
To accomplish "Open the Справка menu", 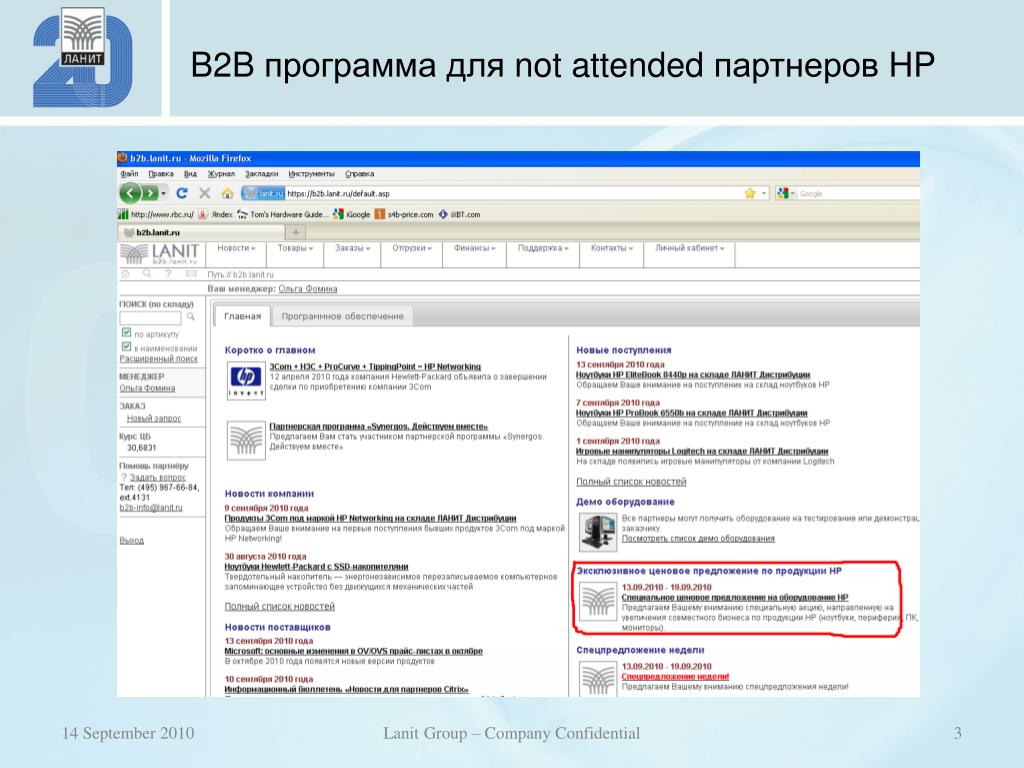I will [359, 174].
